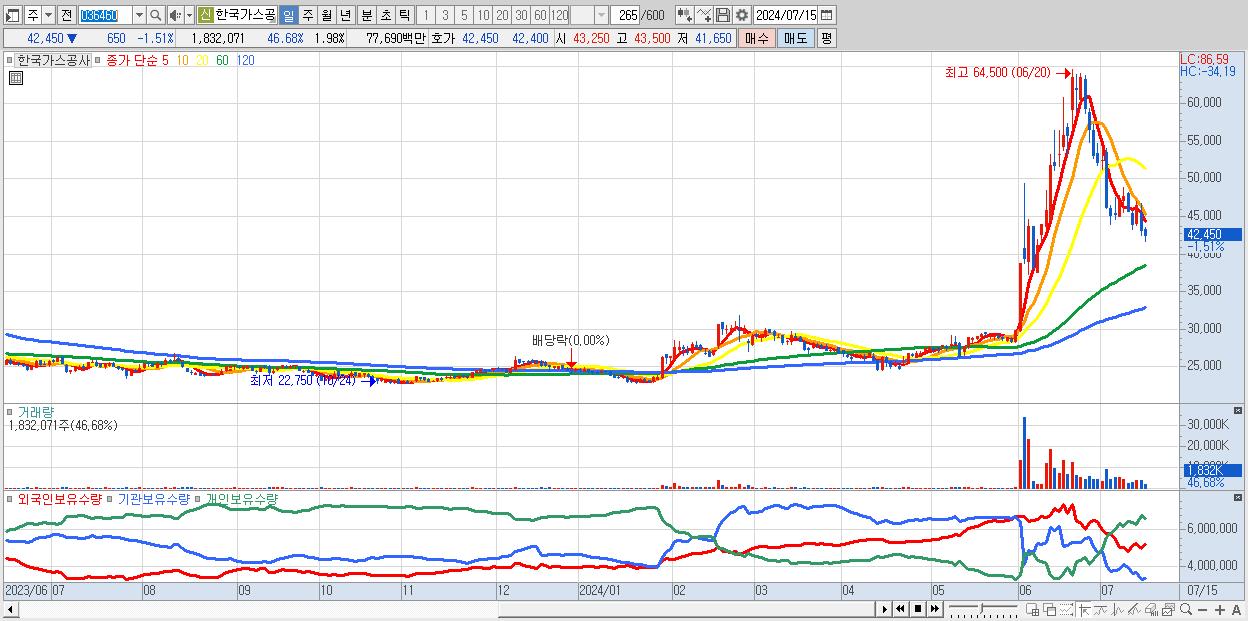The height and width of the screenshot is (621, 1248).
Task: Click the 개인보유수량 legend label
Action: (x=242, y=498)
